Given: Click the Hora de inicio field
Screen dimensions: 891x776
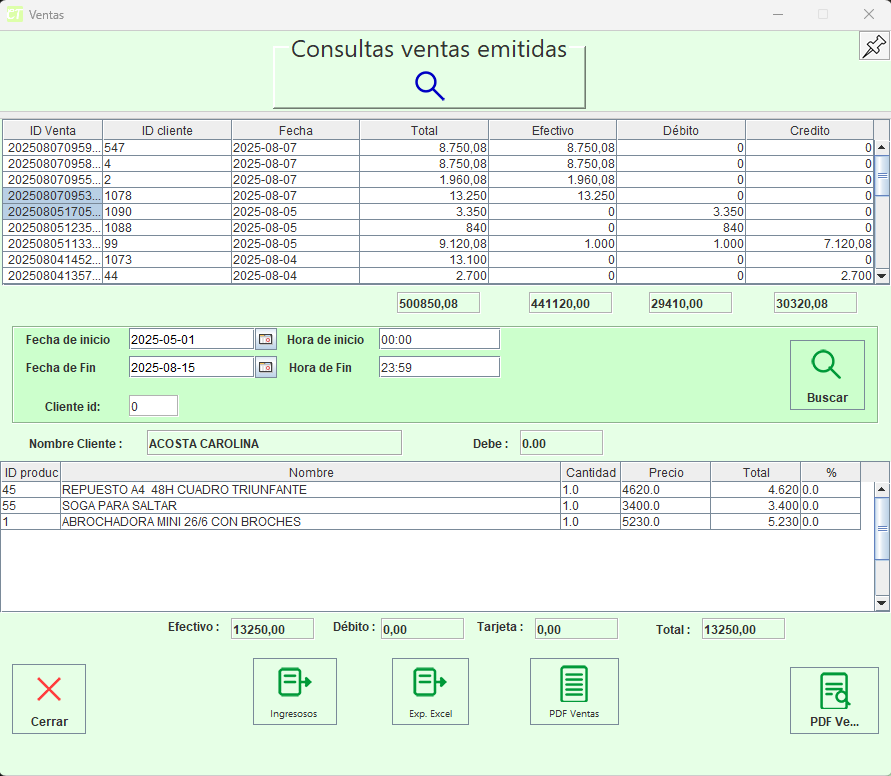Looking at the screenshot, I should [439, 339].
